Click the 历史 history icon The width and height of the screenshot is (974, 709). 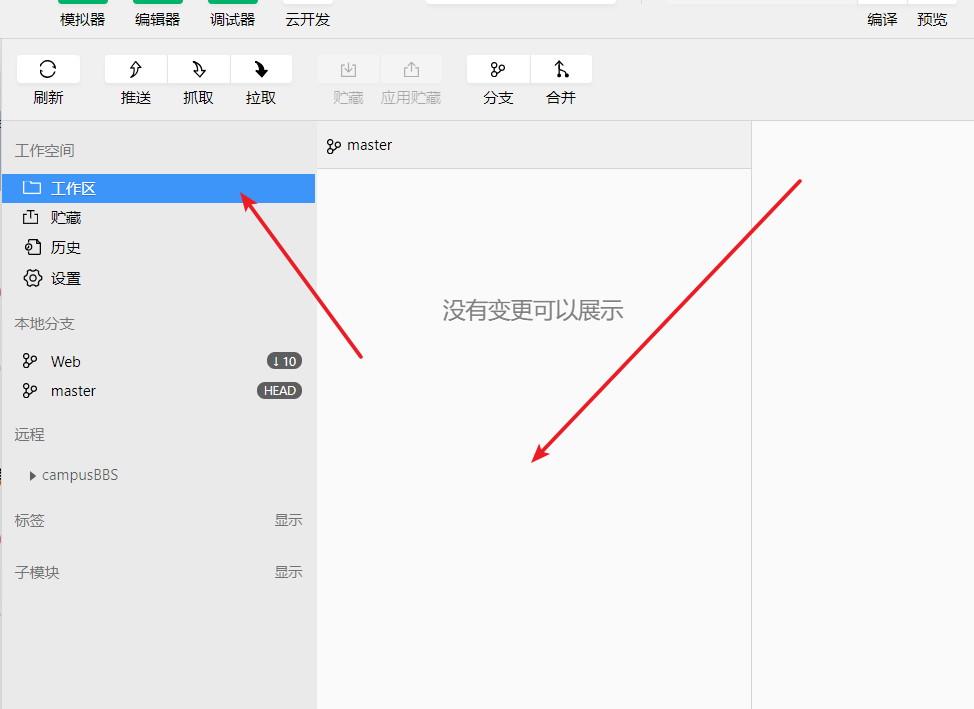tap(32, 247)
